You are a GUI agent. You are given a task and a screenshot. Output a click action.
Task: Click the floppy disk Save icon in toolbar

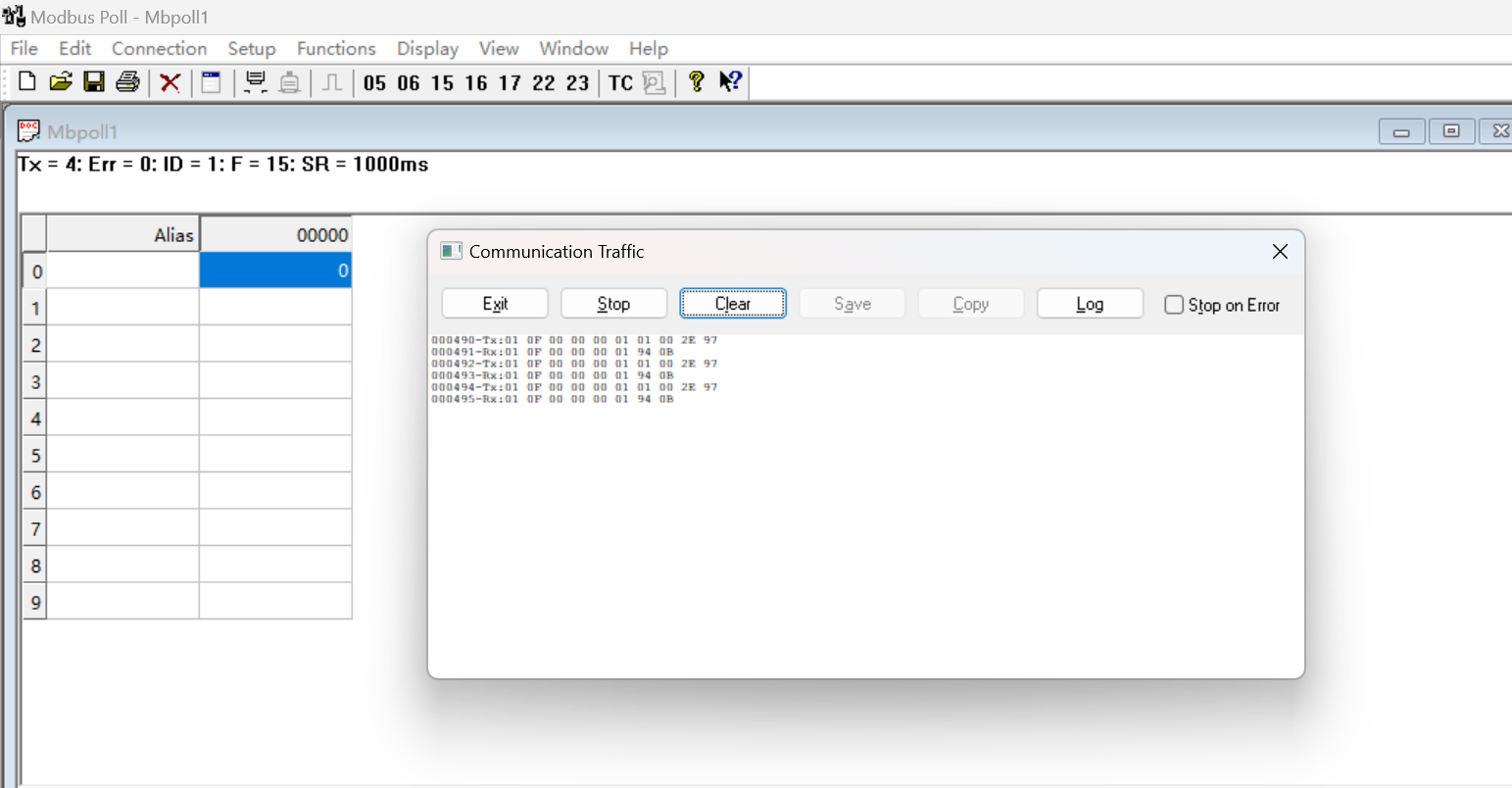pos(94,82)
